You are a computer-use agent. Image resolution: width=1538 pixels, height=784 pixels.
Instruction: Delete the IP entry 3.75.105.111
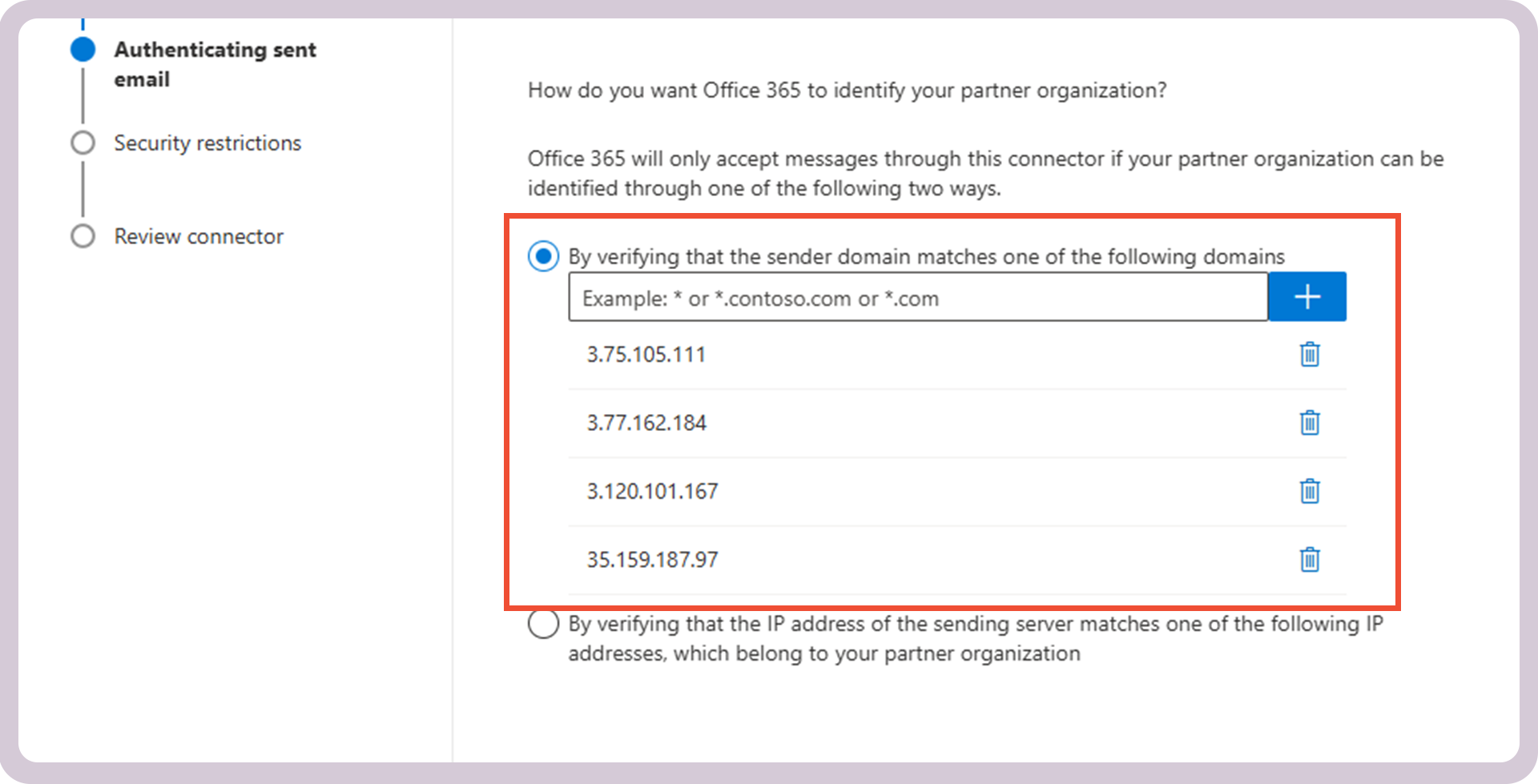(x=1309, y=355)
